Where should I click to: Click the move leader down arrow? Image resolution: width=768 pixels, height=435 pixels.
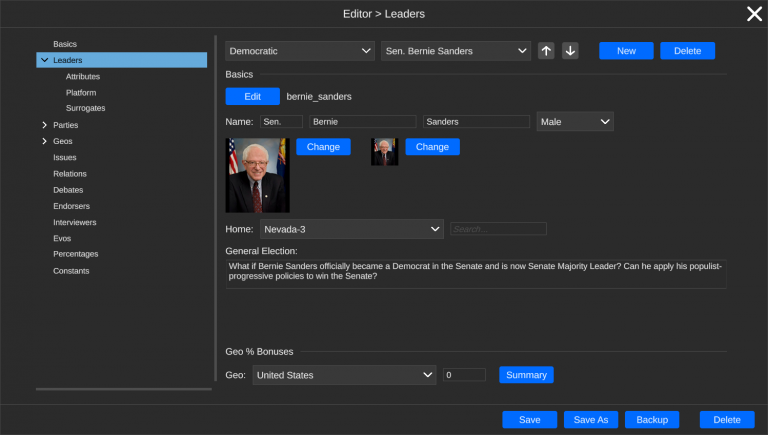tap(570, 51)
